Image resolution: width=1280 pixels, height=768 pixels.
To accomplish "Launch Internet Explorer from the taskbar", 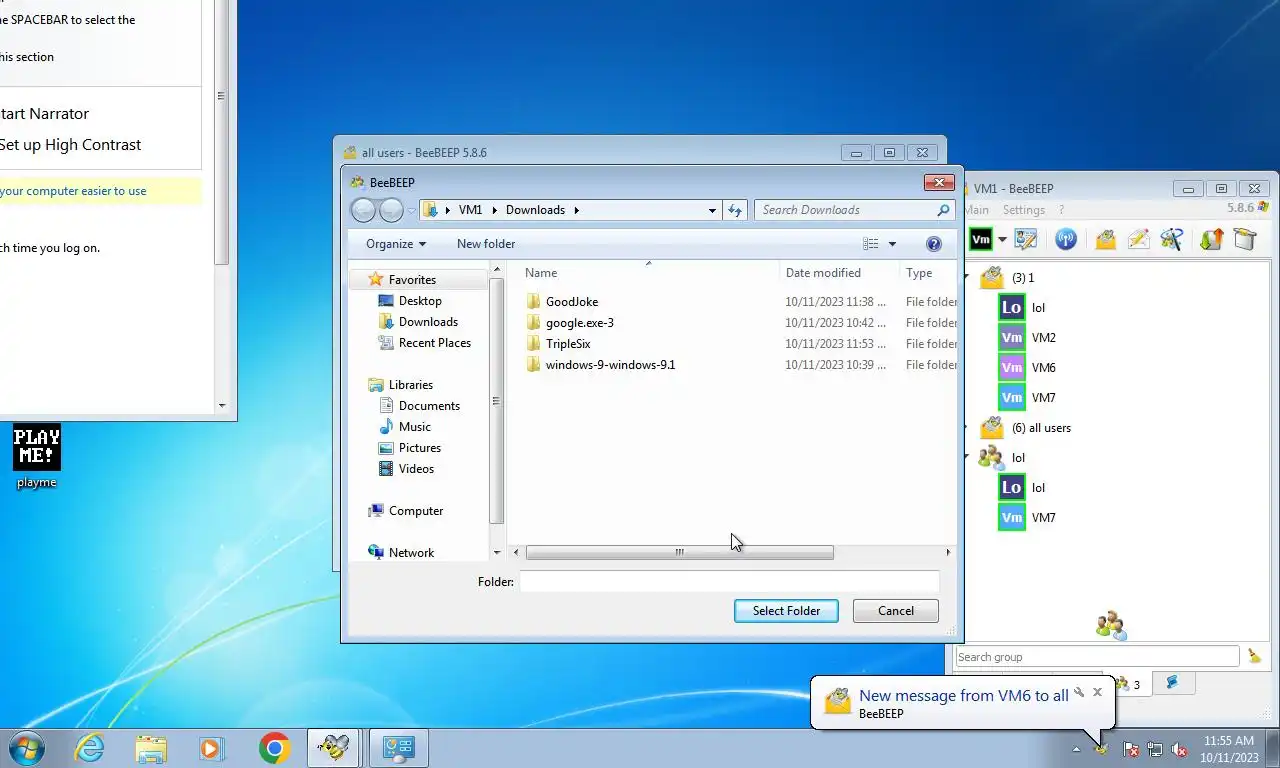I will tap(90, 748).
